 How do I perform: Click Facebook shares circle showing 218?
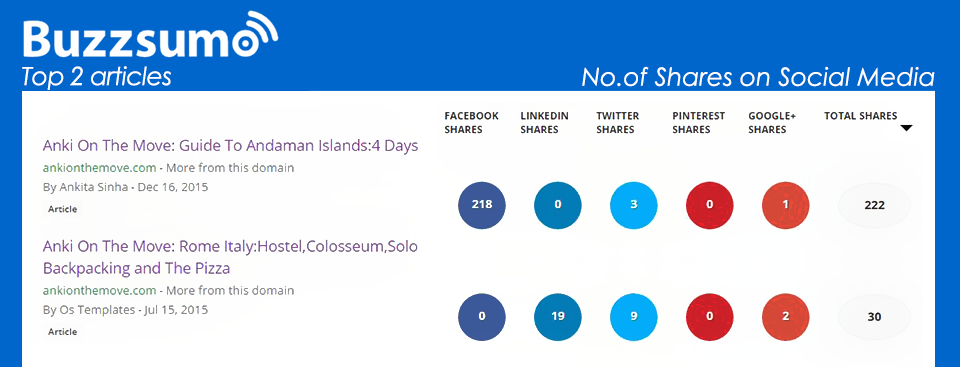482,205
